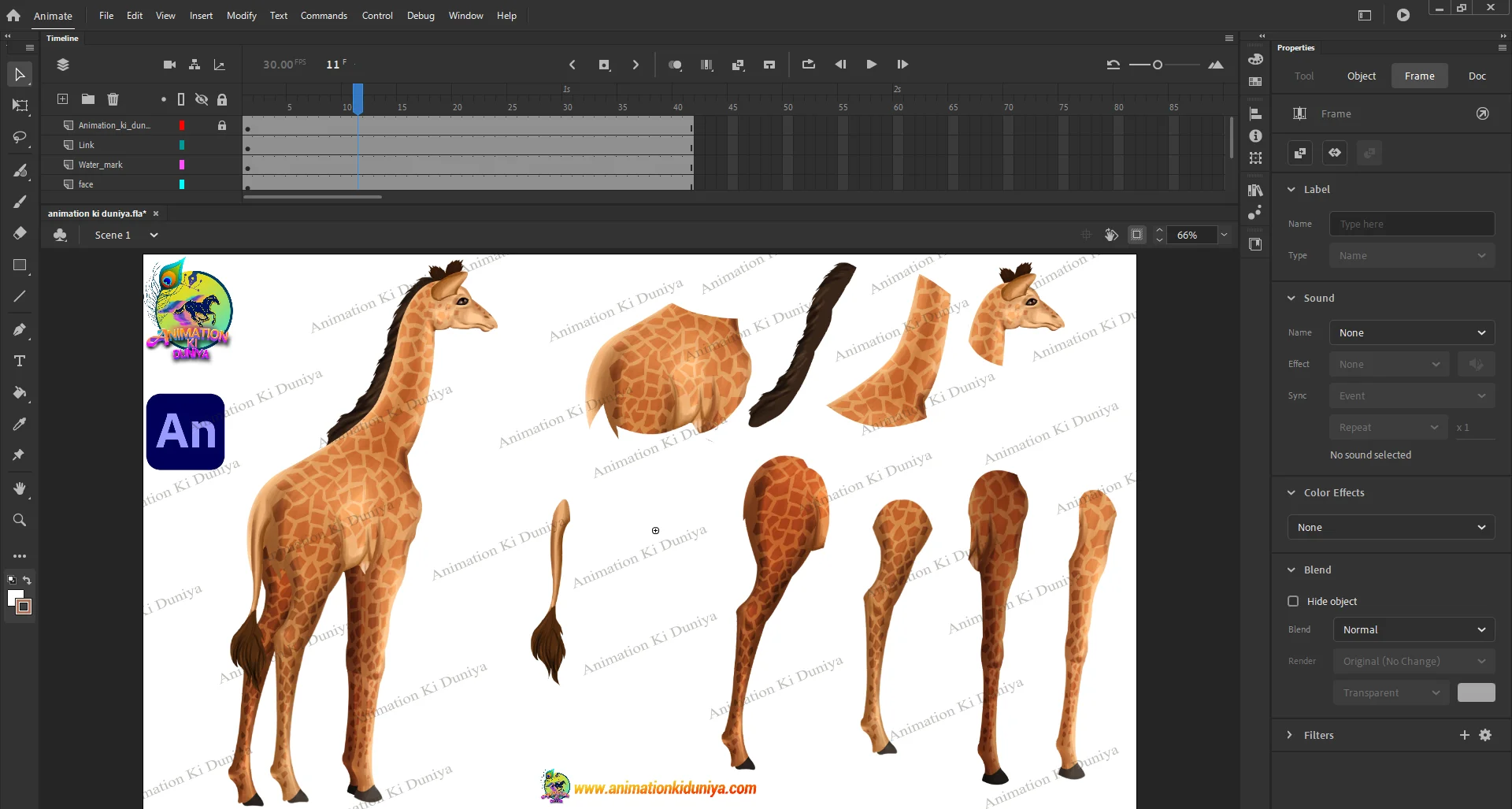Adjust the timeline zoom slider handle
Screen dimensions: 1512x809
tap(1157, 65)
